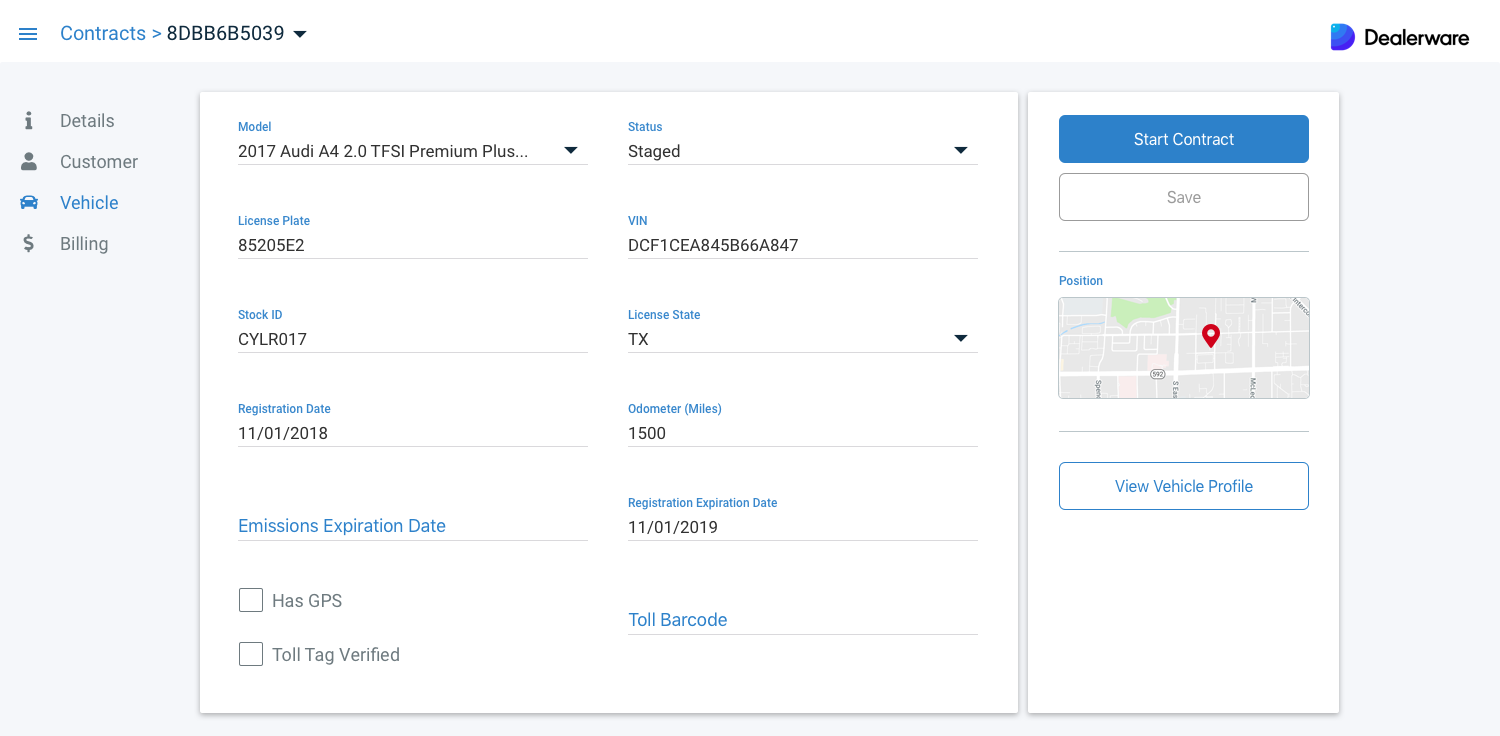Viewport: 1500px width, 736px height.
Task: Open the hamburger navigation menu
Action: [x=28, y=34]
